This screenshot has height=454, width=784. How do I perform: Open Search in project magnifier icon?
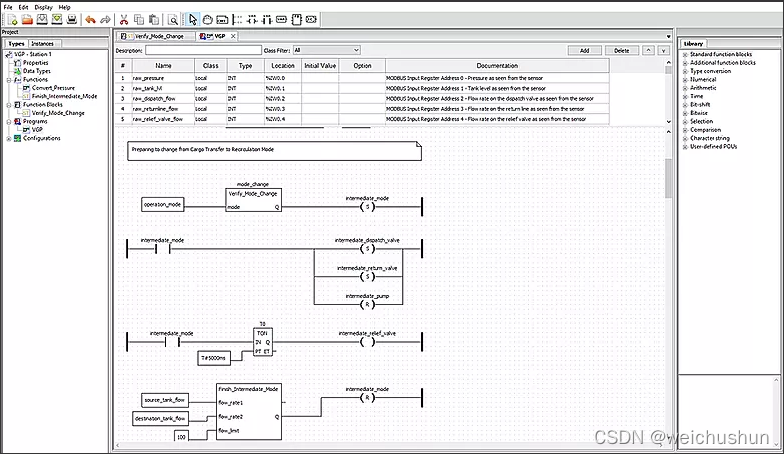tap(173, 20)
